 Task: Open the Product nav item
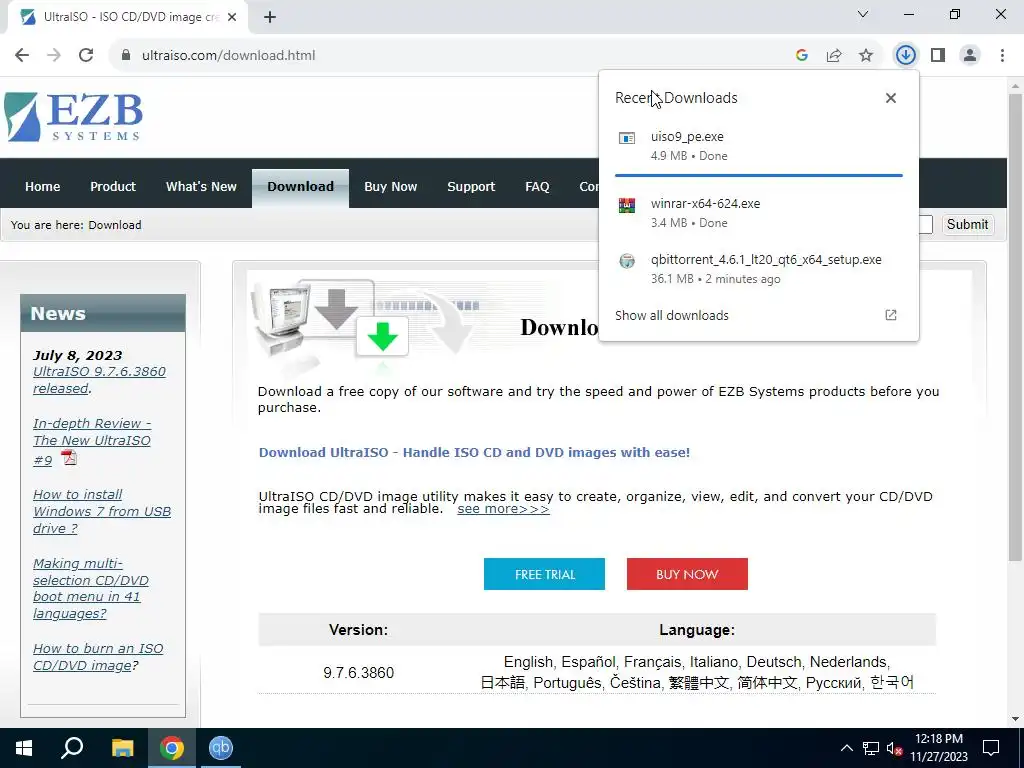[x=113, y=187]
